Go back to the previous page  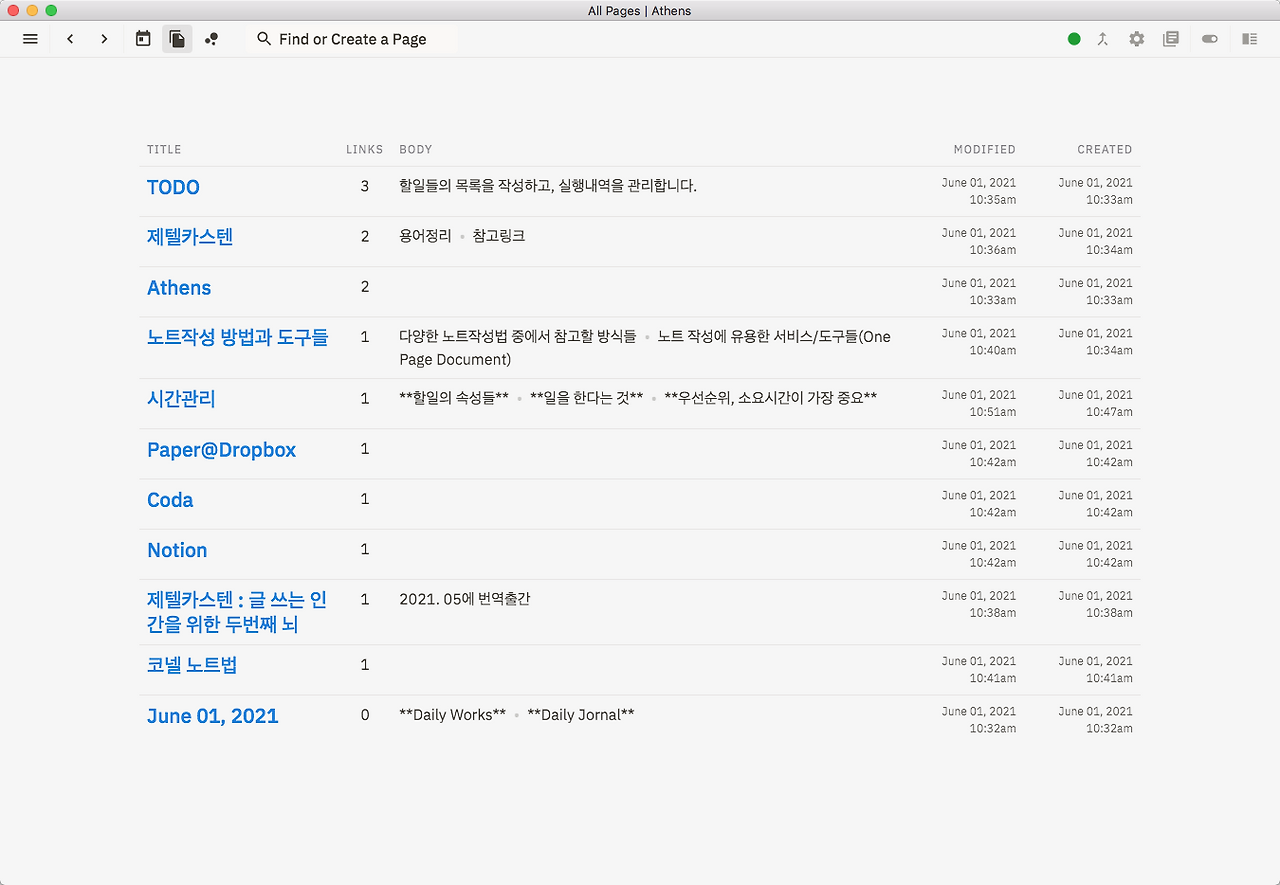pyautogui.click(x=70, y=39)
